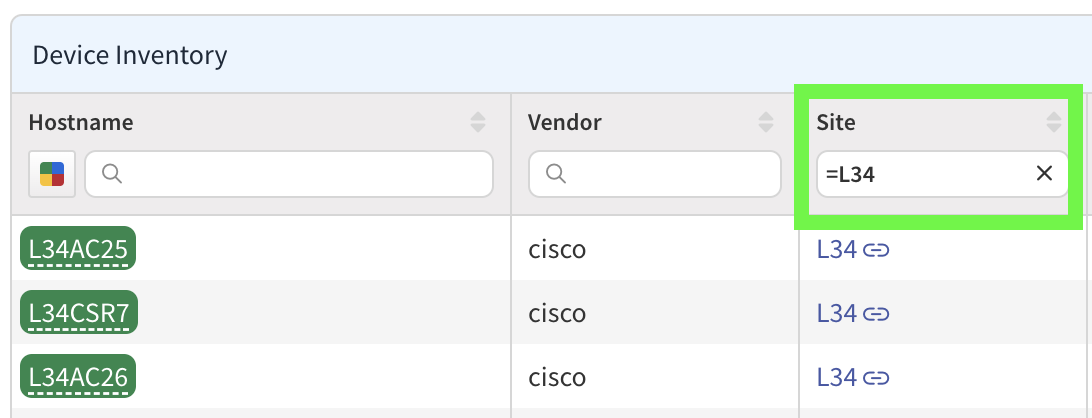1092x418 pixels.
Task: Open the four-color grid icon under Hostname
Action: [x=52, y=174]
